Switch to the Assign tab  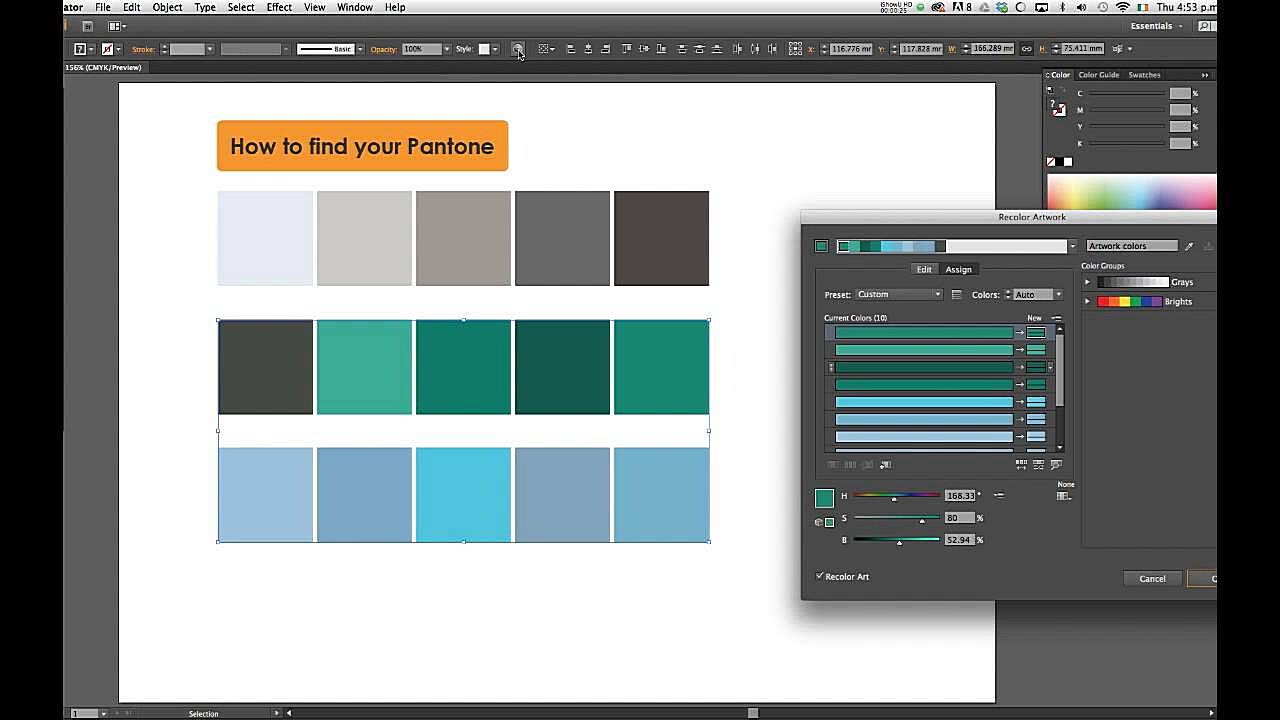[958, 269]
